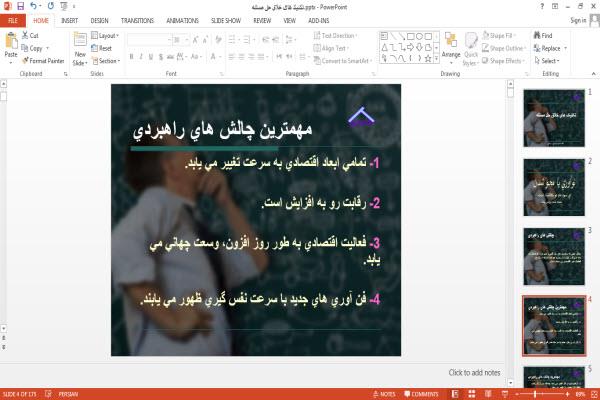Viewport: 600px width, 400px height.
Task: Open COMMENTS pane from status bar
Action: tap(421, 394)
